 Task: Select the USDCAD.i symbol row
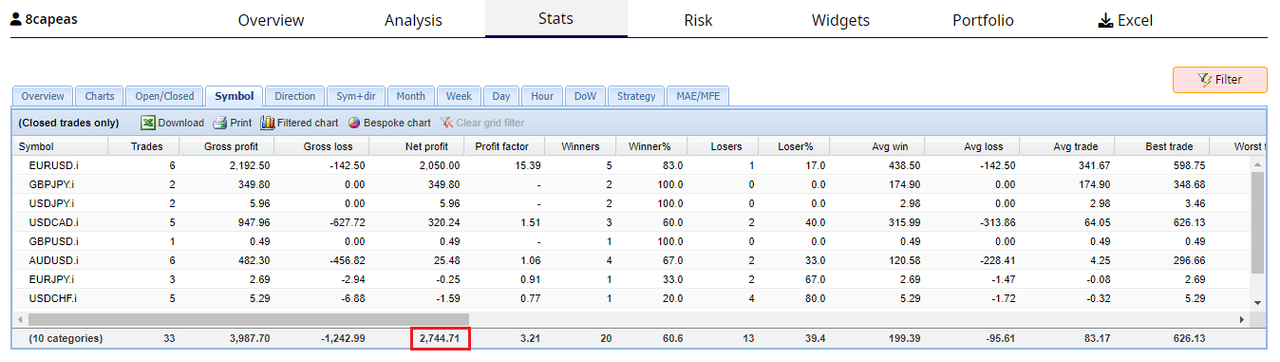[x=632, y=223]
